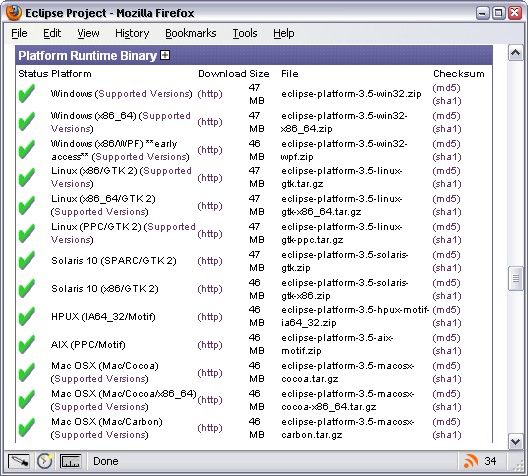Image resolution: width=528 pixels, height=476 pixels.
Task: Click http link for Mac OSX Cocoa/x86_64
Action: (x=210, y=400)
